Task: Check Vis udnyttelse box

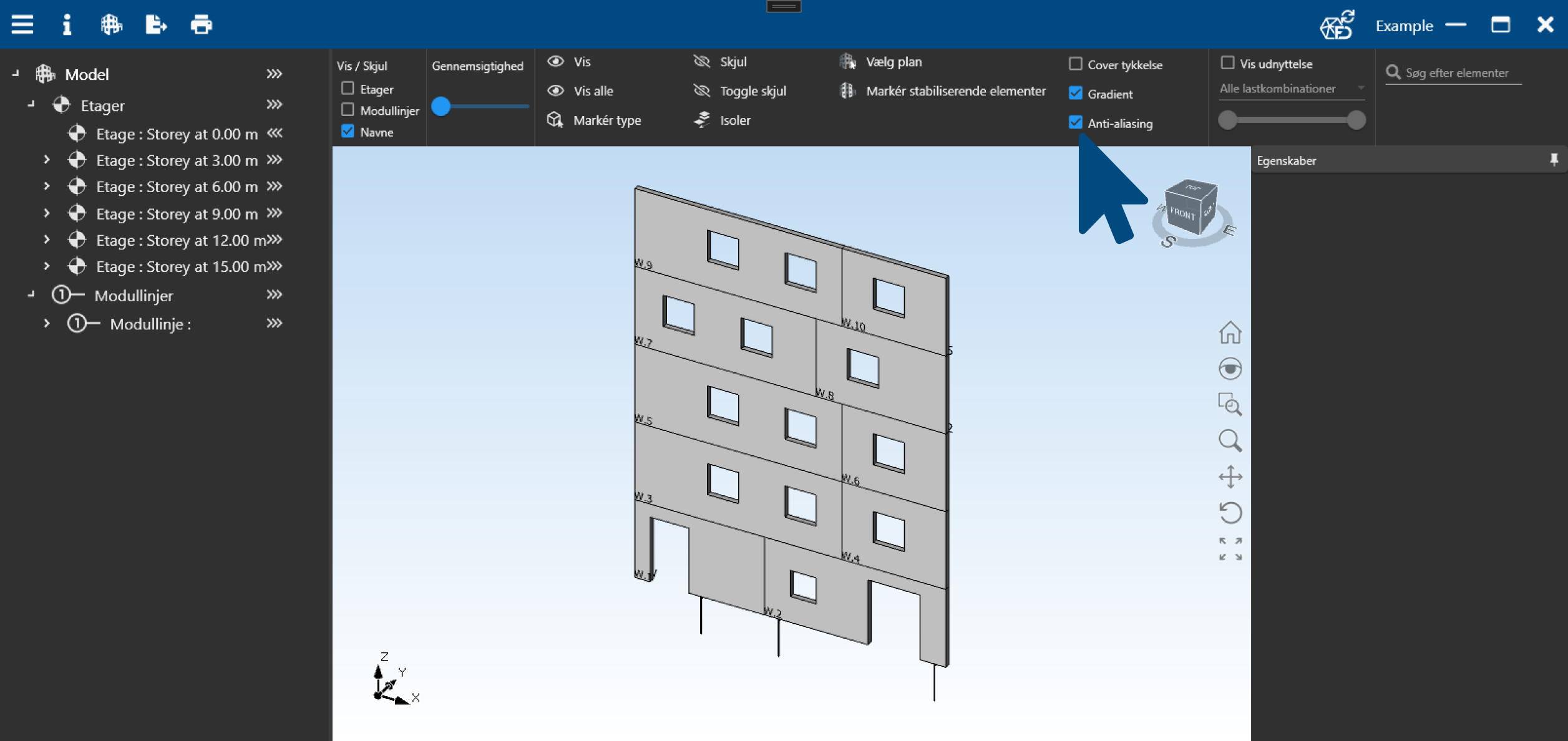Action: click(x=1227, y=63)
